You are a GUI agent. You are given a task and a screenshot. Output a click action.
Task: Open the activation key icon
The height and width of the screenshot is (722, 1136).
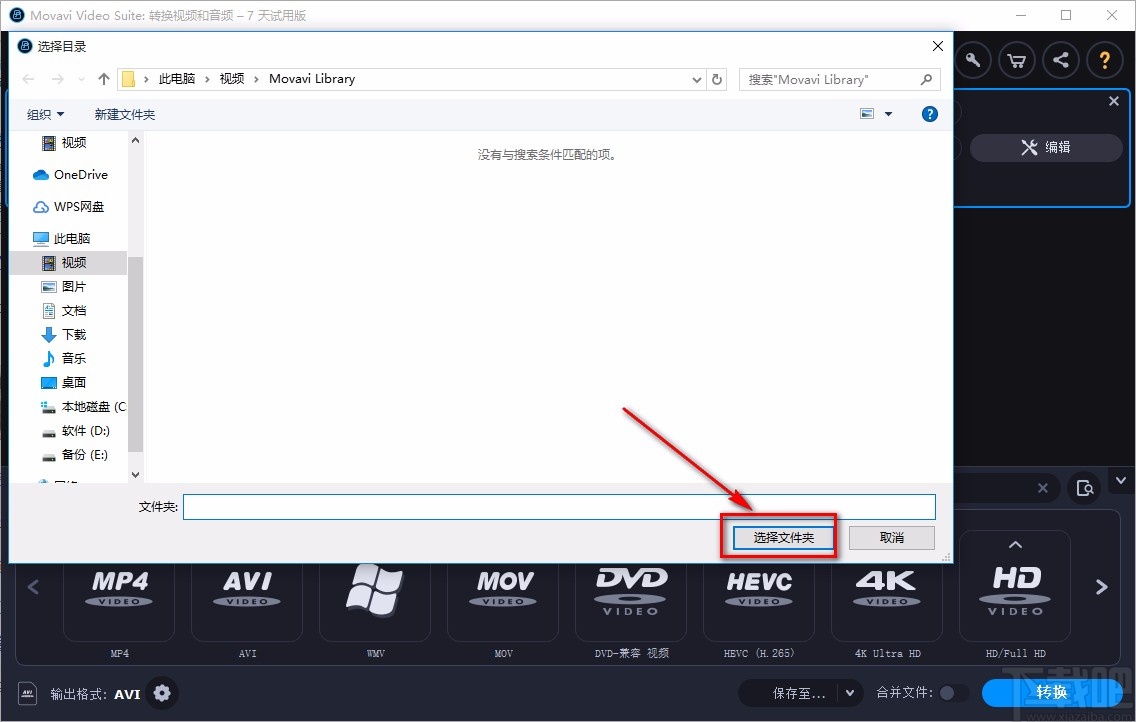(972, 60)
